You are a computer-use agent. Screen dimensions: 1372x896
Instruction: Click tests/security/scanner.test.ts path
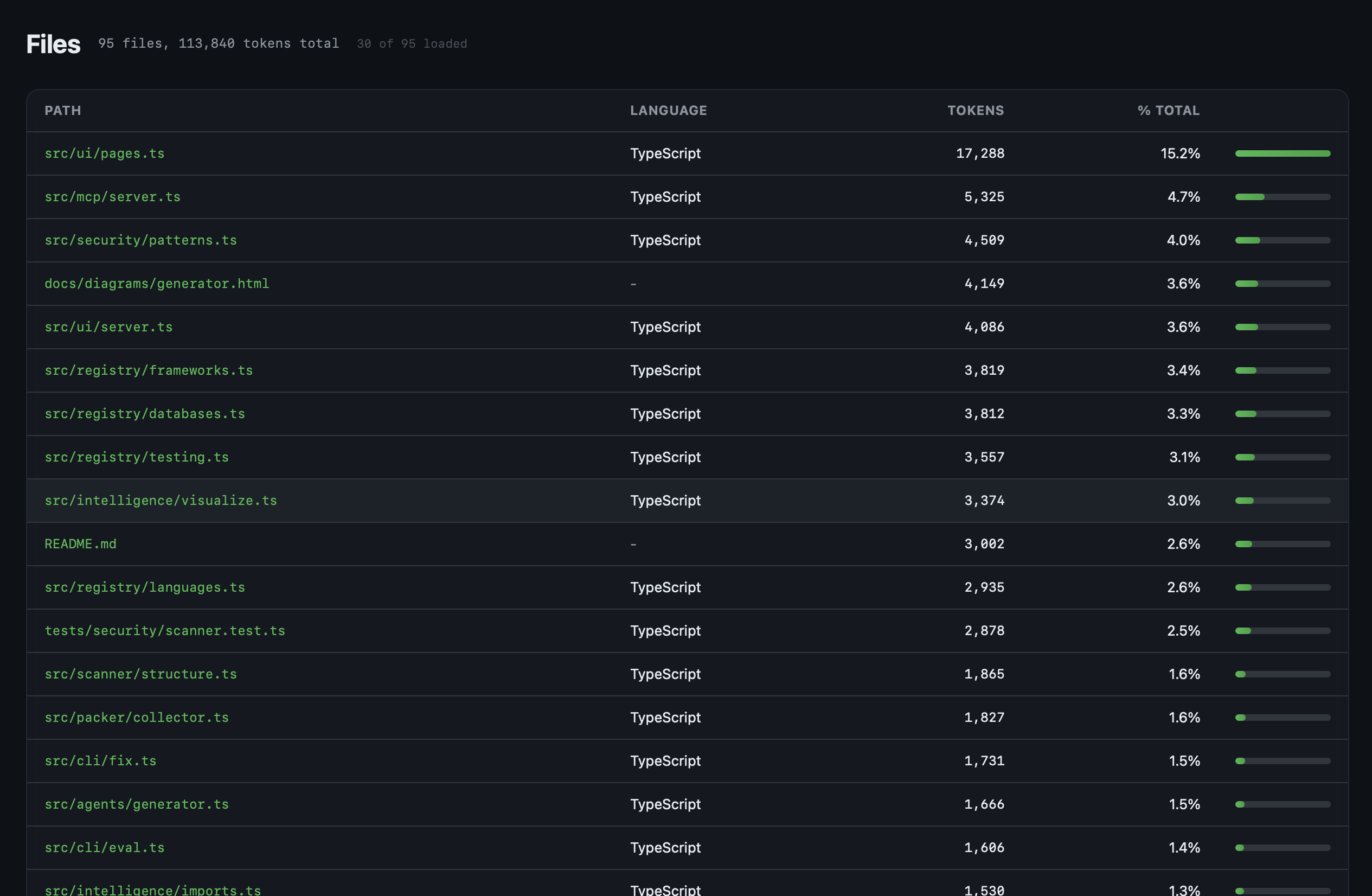[165, 631]
